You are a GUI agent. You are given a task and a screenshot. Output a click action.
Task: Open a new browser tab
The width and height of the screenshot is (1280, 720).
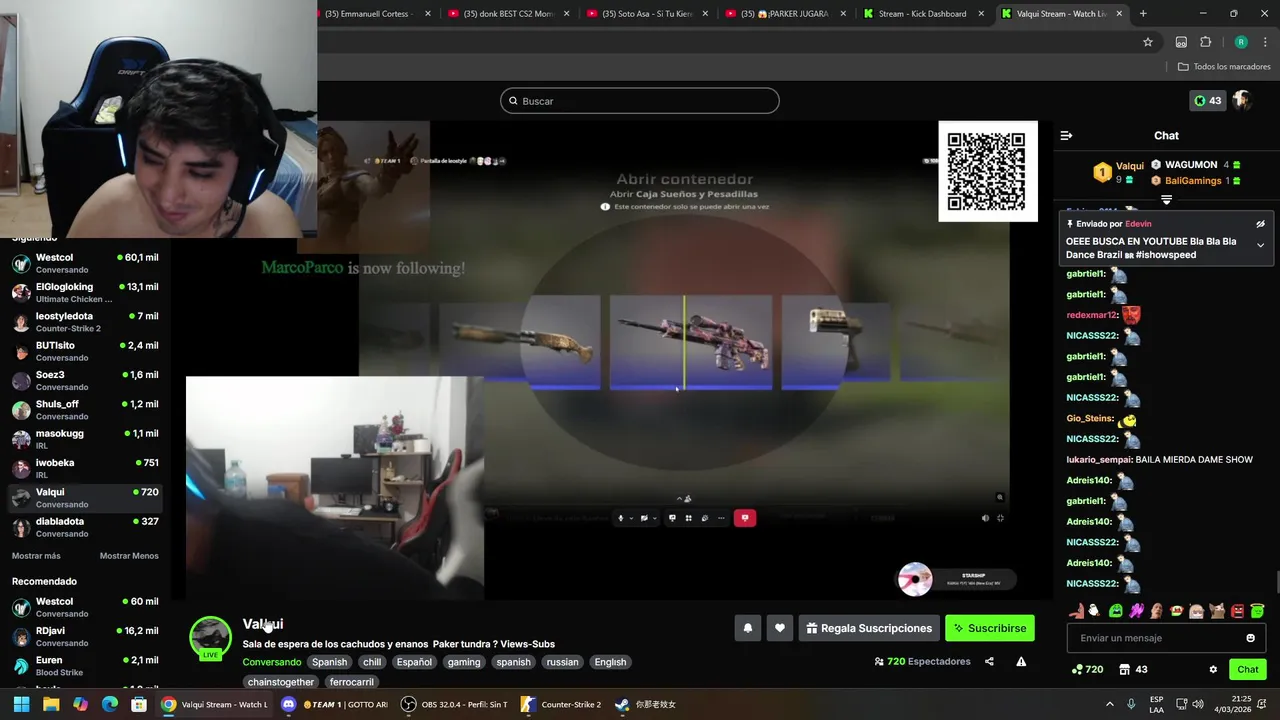(1143, 14)
